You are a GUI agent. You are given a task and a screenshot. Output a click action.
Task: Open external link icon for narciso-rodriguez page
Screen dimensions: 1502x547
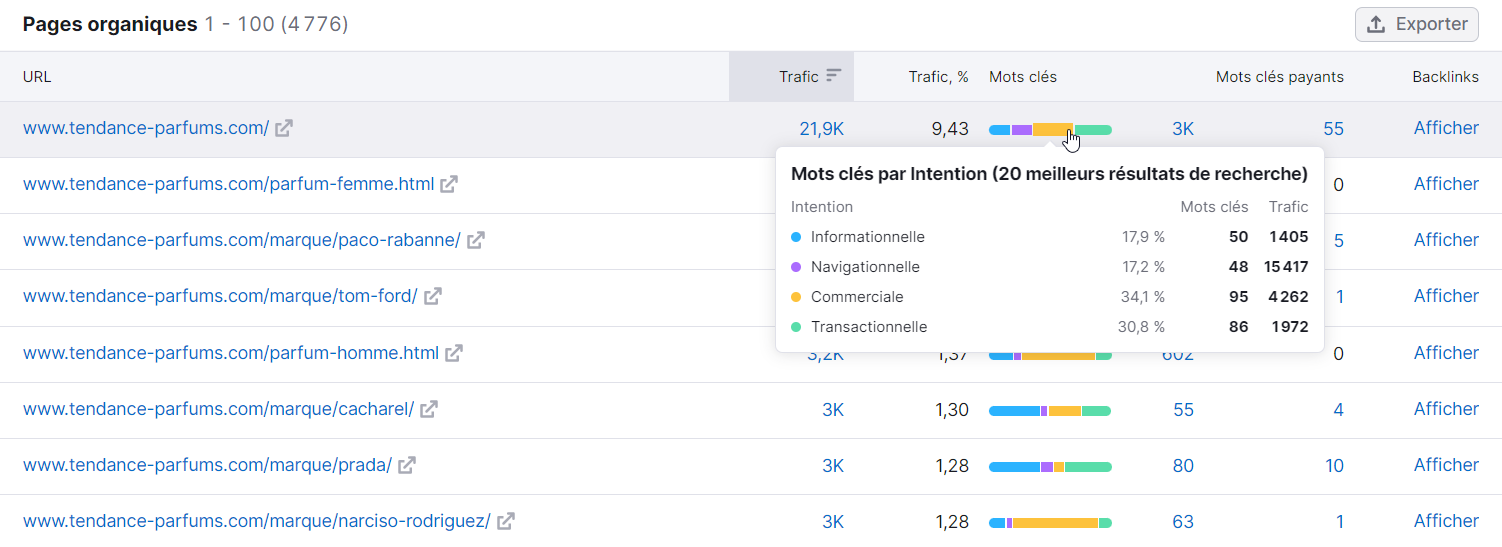[506, 521]
